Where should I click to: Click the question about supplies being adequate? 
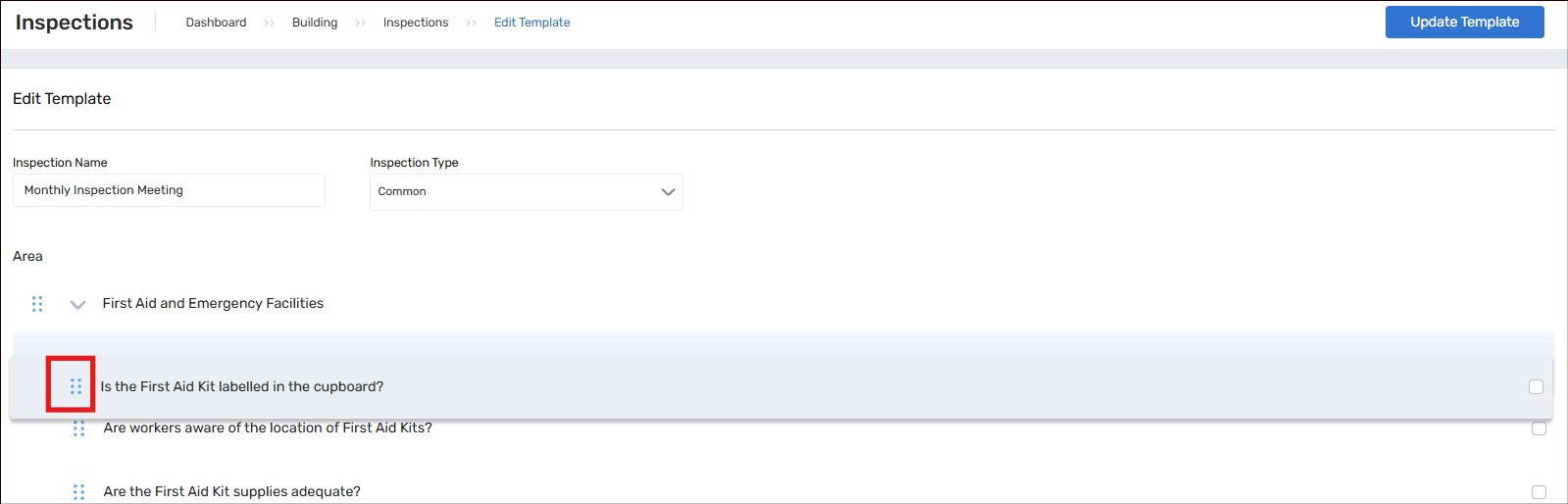tap(232, 492)
